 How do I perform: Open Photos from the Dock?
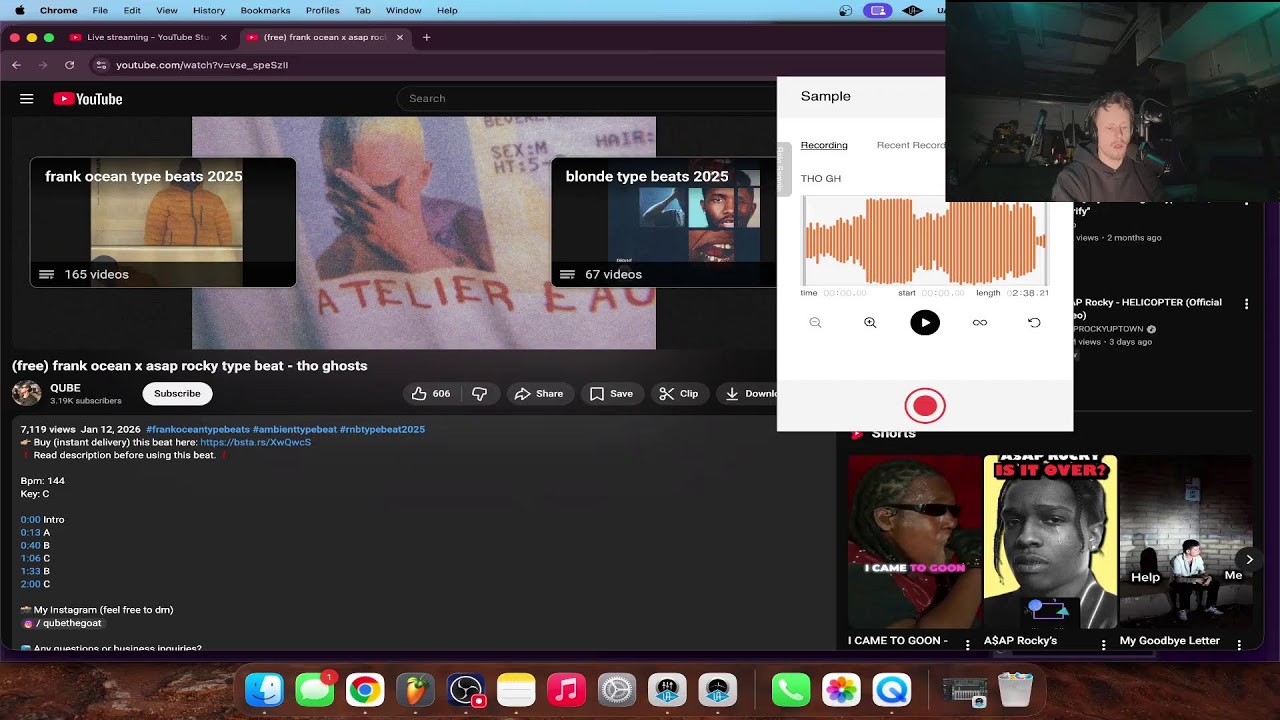pyautogui.click(x=841, y=690)
